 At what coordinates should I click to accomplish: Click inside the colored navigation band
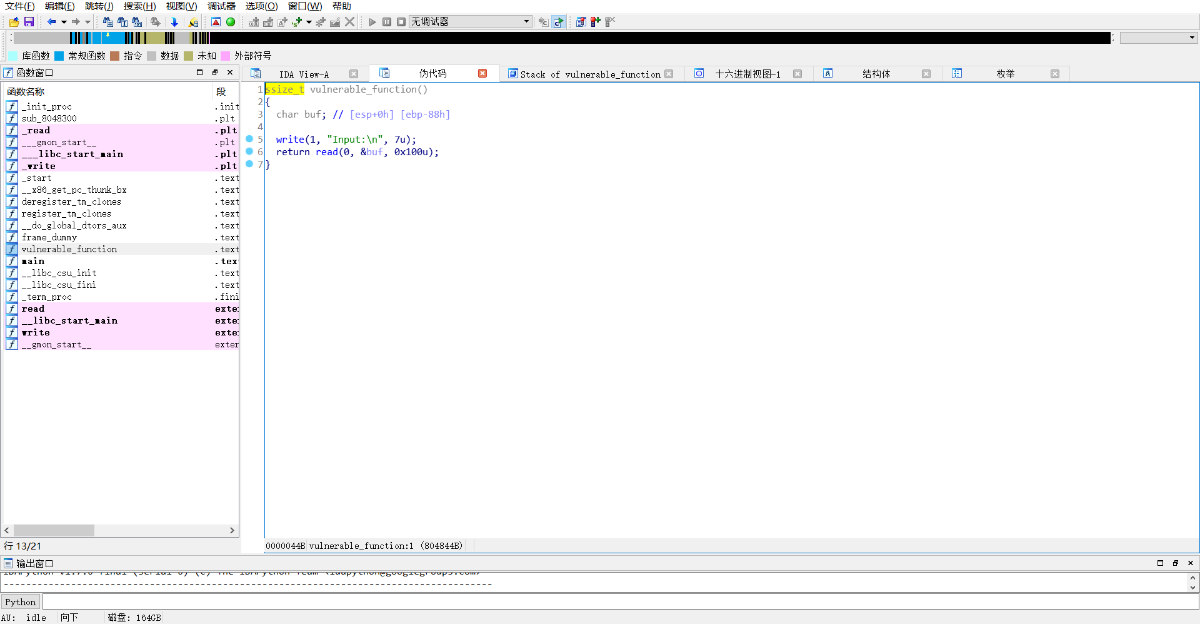click(x=560, y=38)
